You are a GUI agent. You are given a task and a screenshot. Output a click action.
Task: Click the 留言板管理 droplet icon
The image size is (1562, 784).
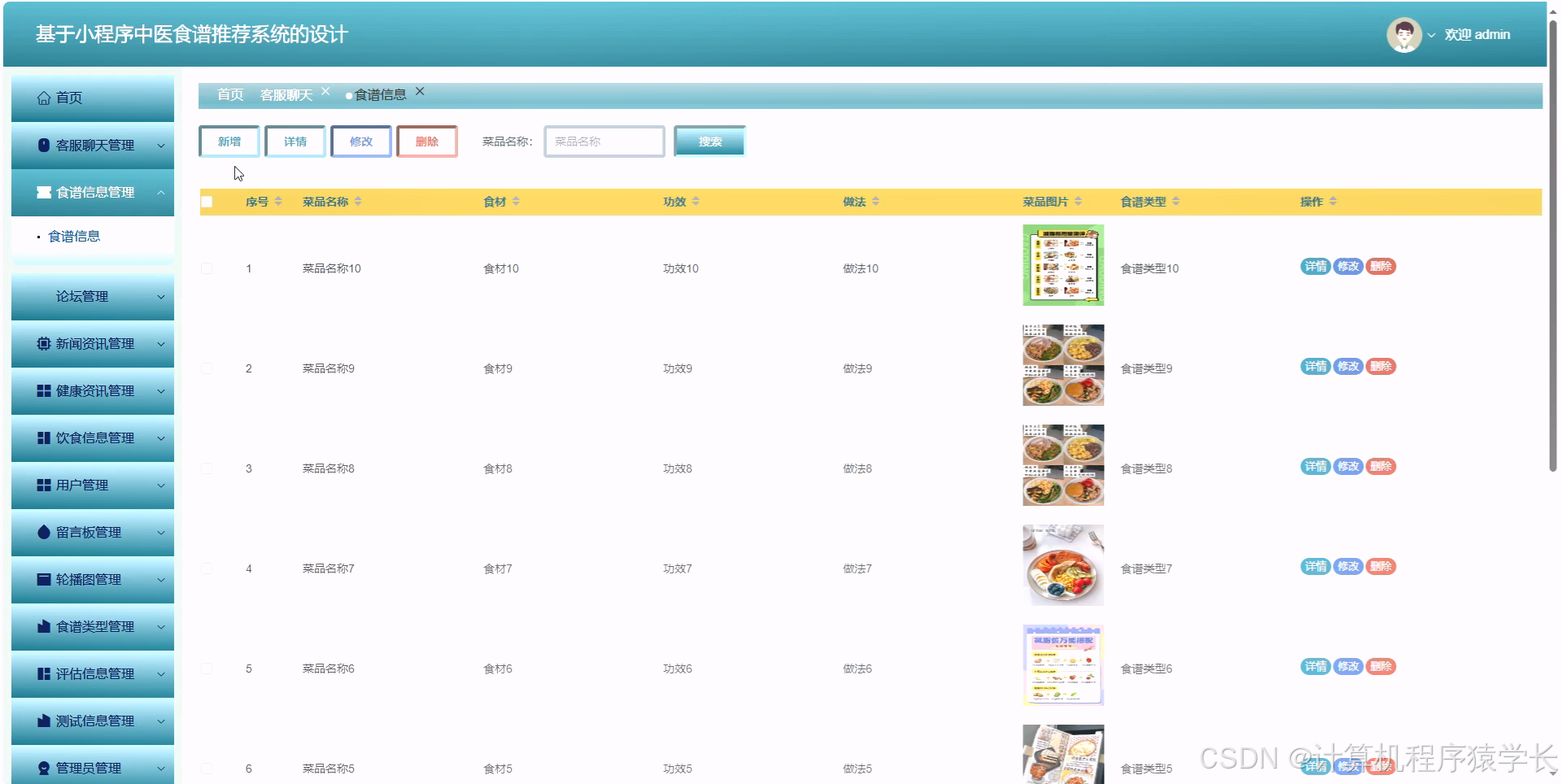[44, 532]
